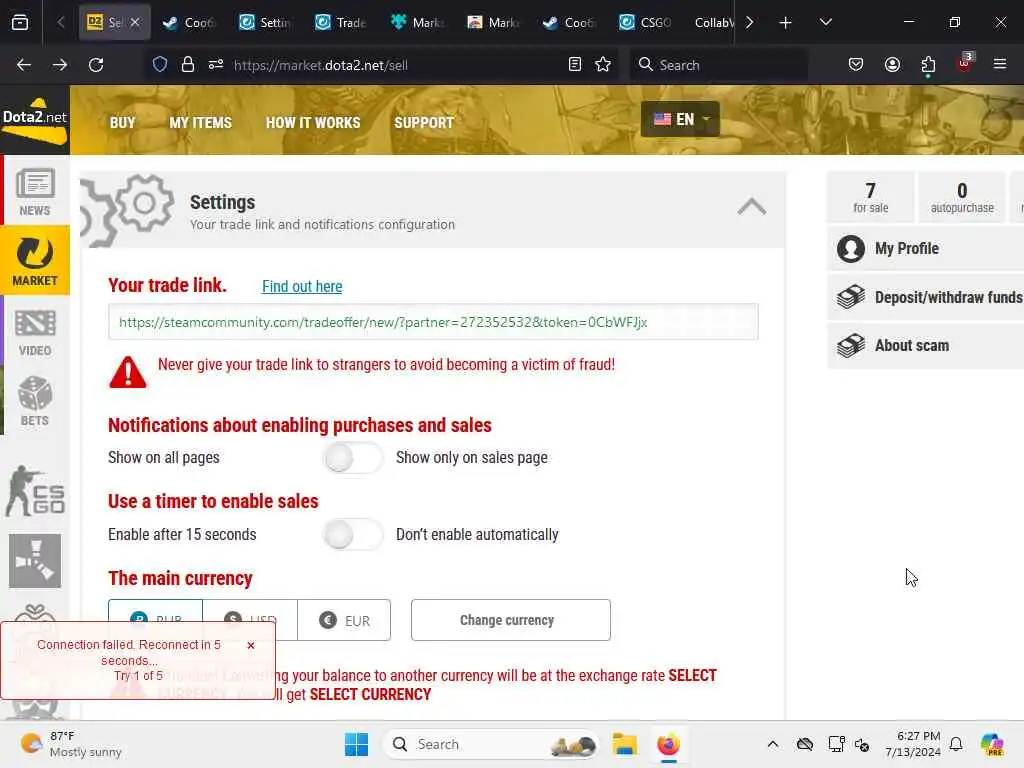Open How It Works page
This screenshot has width=1024, height=768.
click(x=313, y=123)
